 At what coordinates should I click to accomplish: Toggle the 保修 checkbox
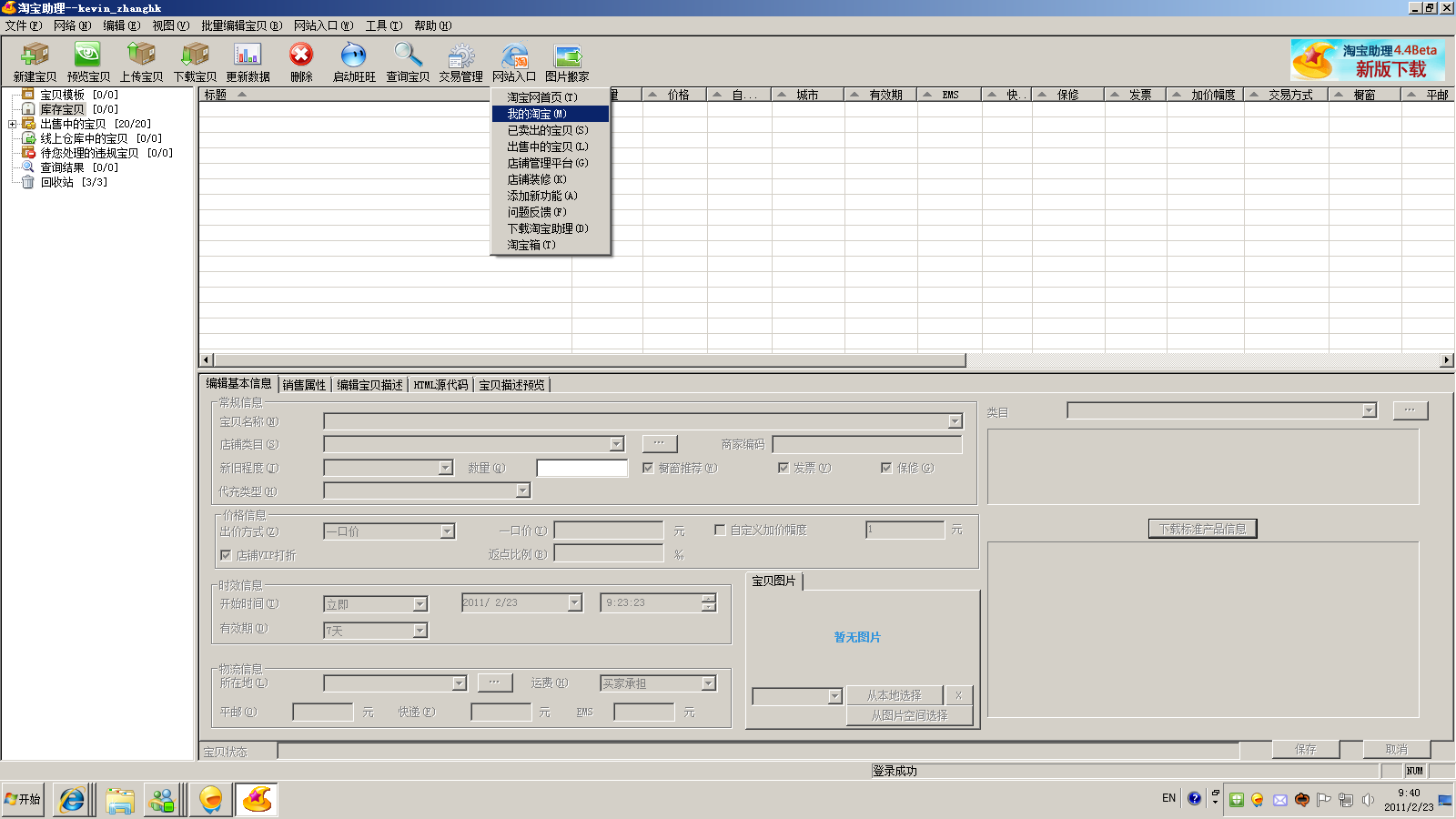click(886, 468)
